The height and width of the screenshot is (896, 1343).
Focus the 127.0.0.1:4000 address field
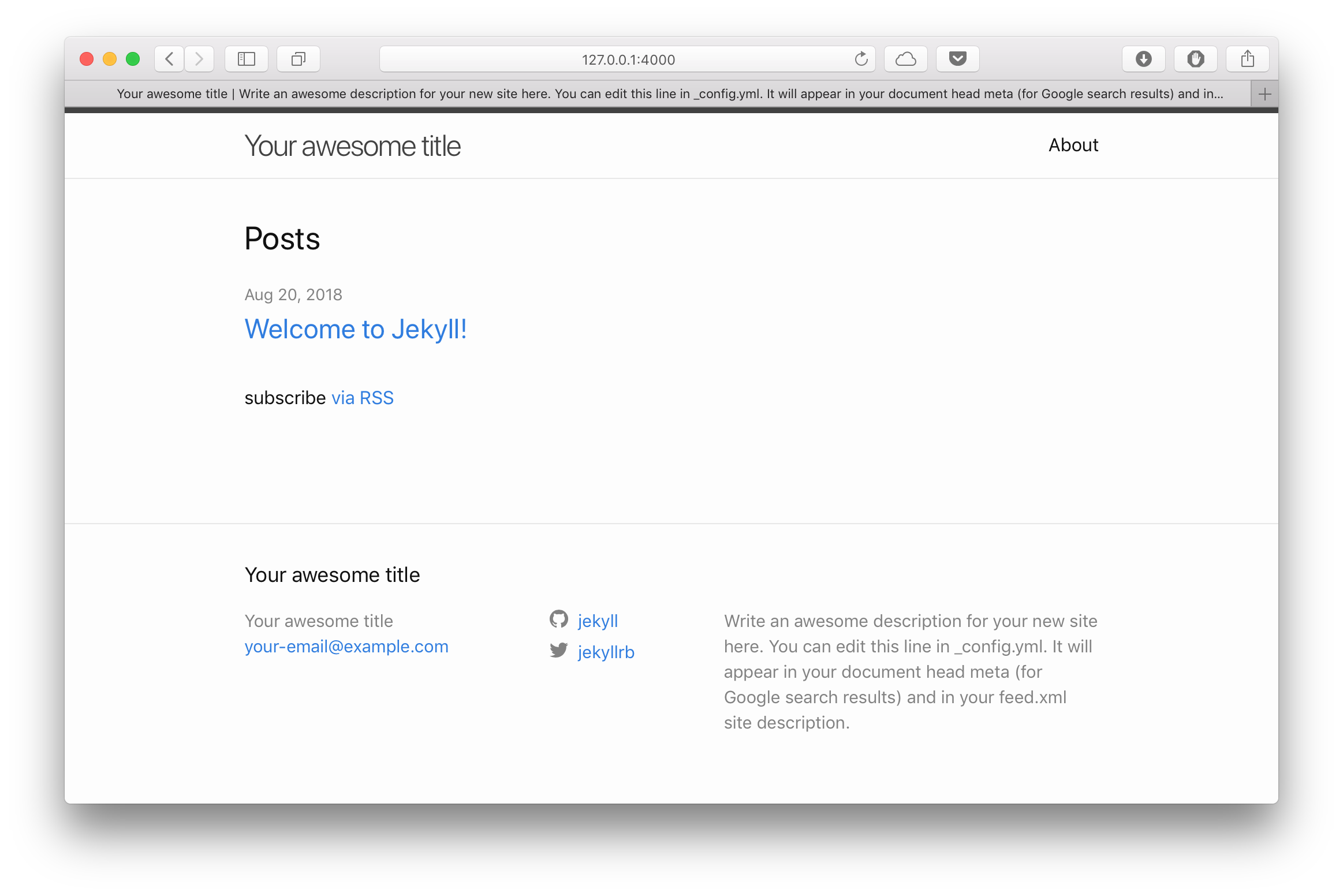[x=628, y=59]
